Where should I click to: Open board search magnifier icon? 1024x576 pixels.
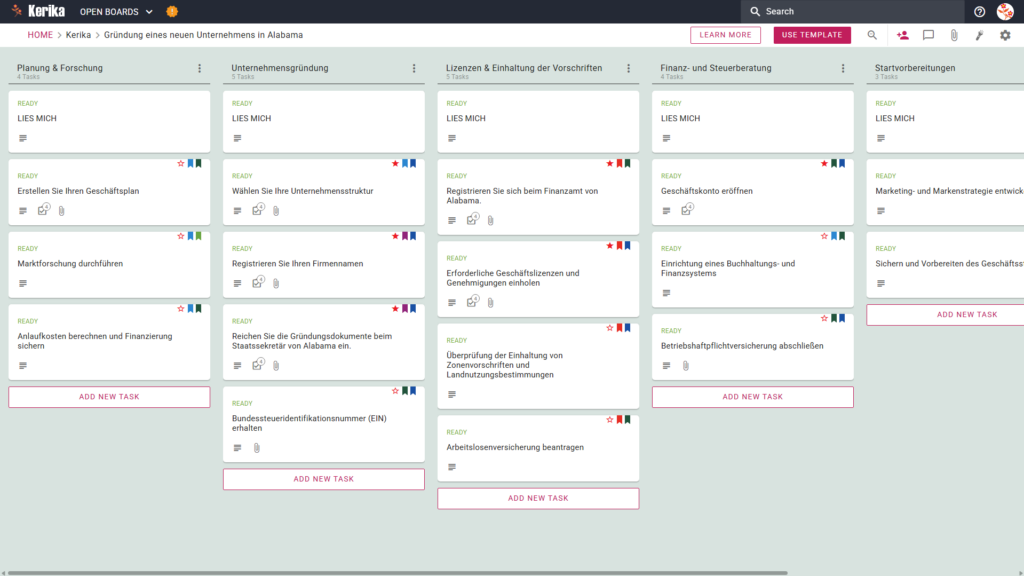click(872, 35)
